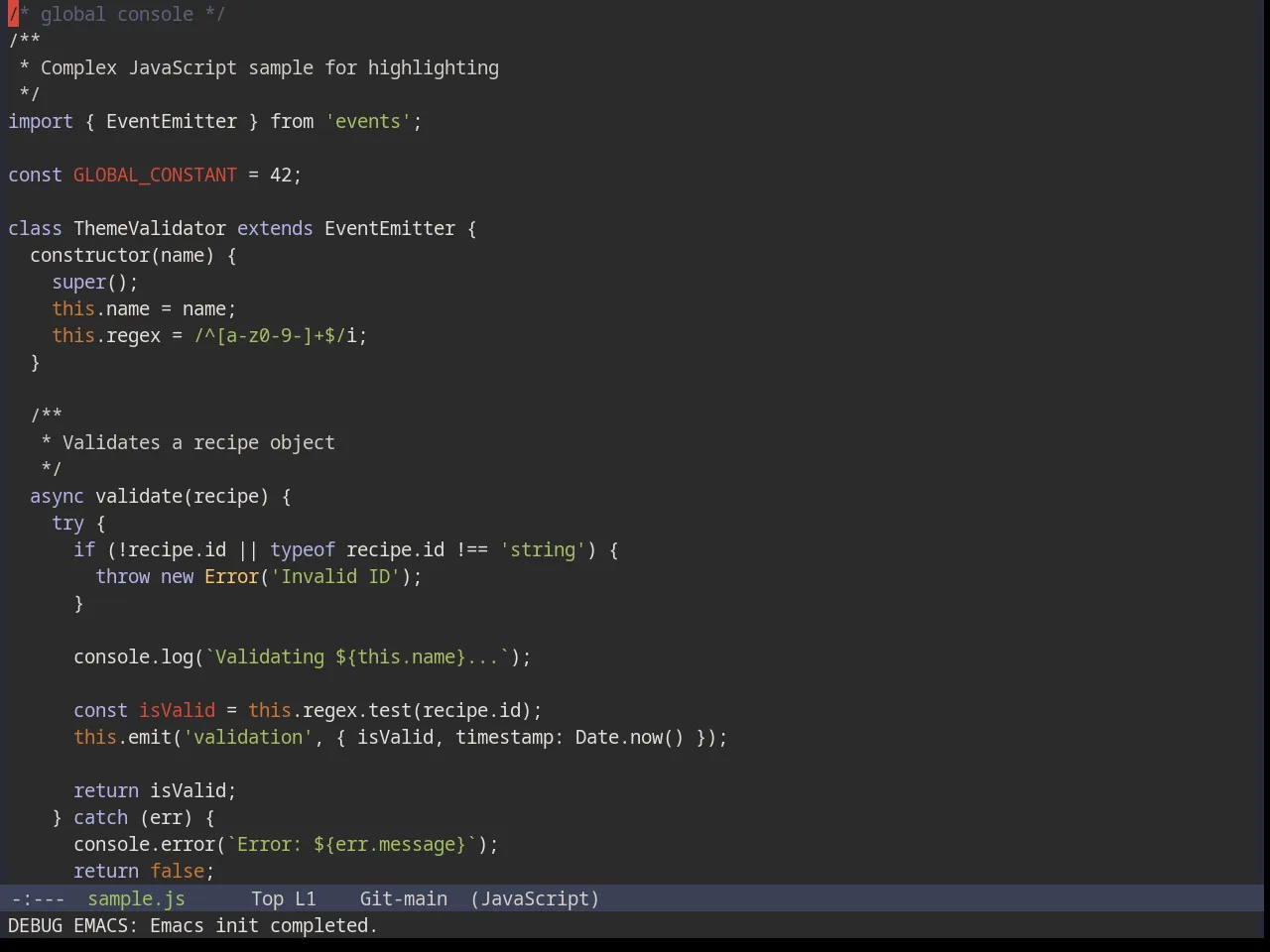This screenshot has width=1270, height=952.
Task: Click the ThemeValidator class name
Action: 150,228
